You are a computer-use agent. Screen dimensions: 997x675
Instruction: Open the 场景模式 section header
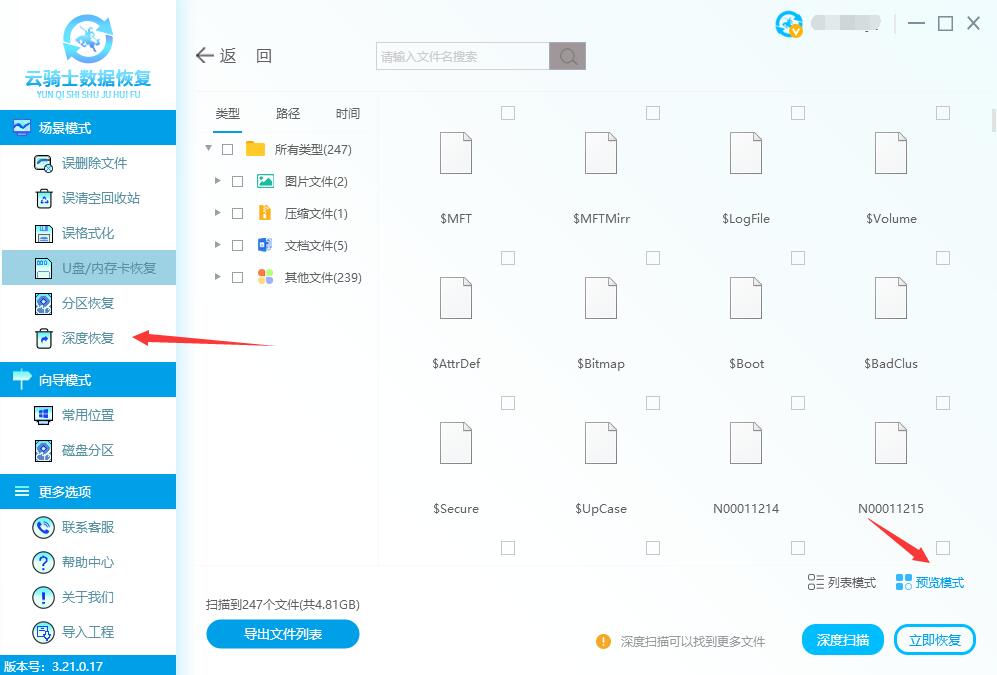coord(88,128)
